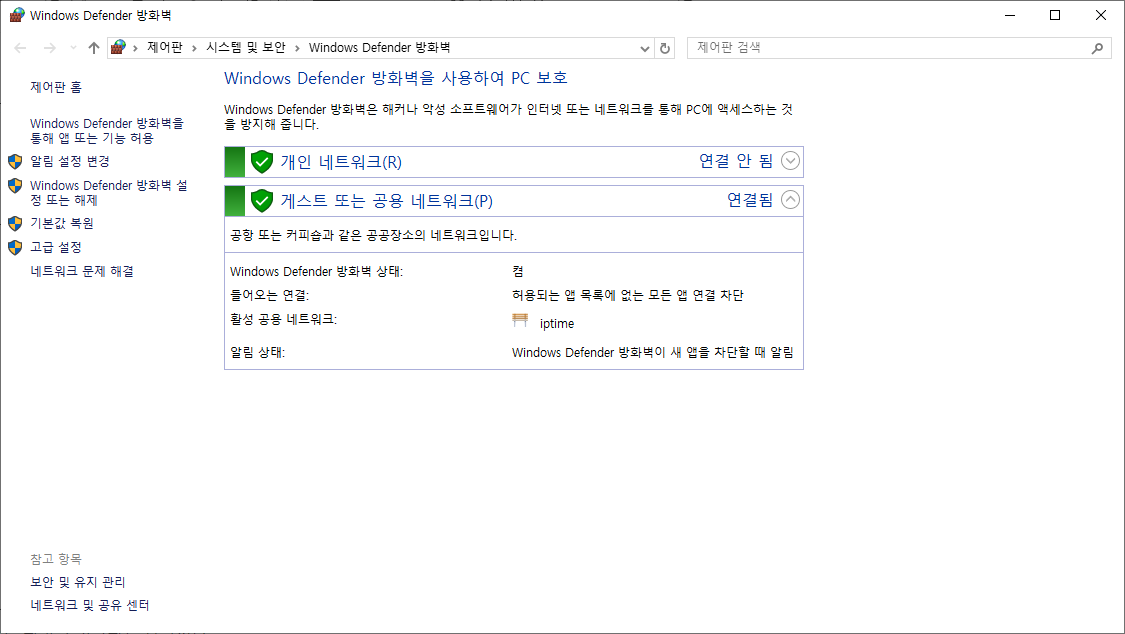Click shield icon beside 방화벽 설정 또는 해제
Image resolution: width=1125 pixels, height=634 pixels.
pyautogui.click(x=15, y=186)
